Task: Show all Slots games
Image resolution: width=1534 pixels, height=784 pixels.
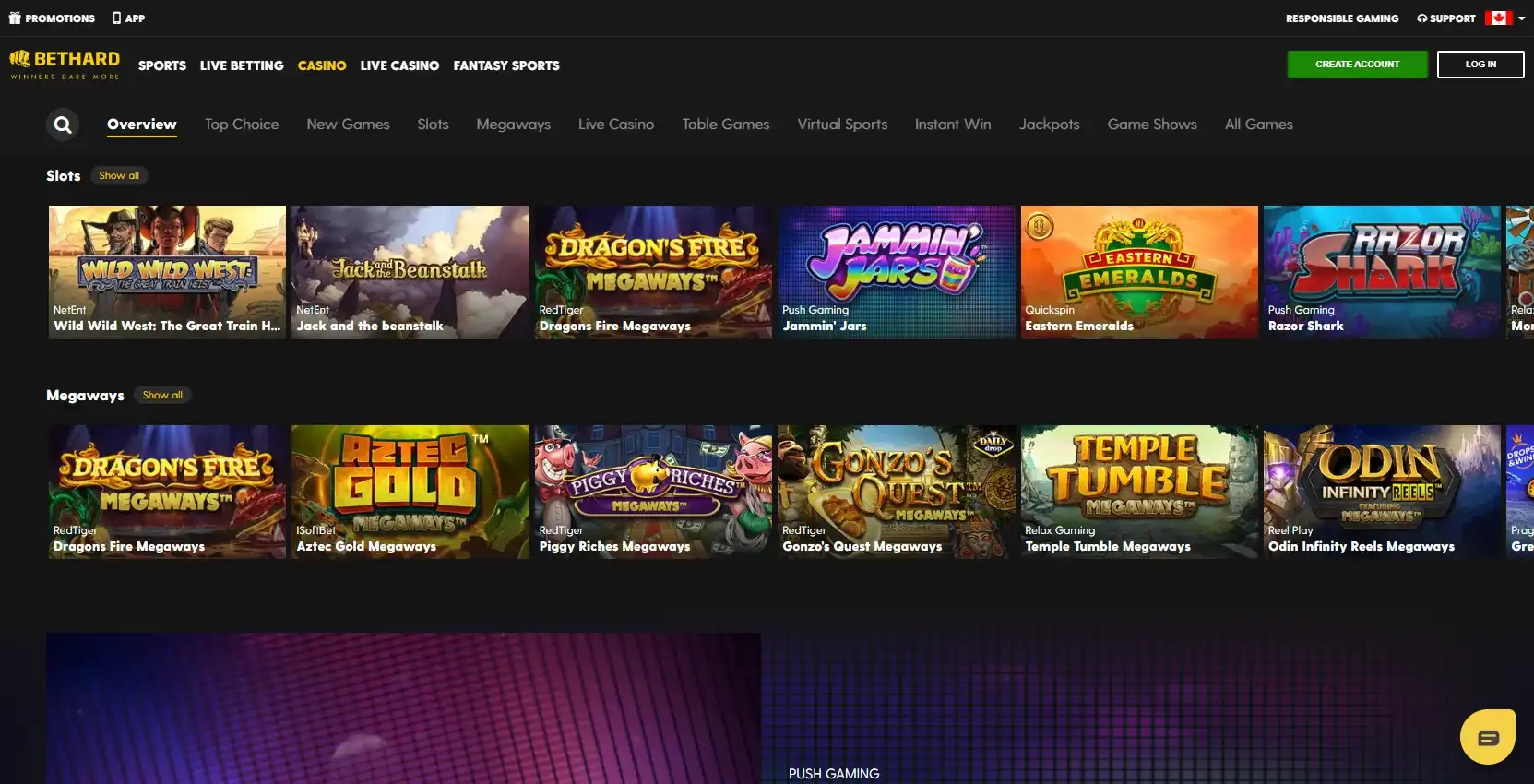Action: pyautogui.click(x=119, y=175)
